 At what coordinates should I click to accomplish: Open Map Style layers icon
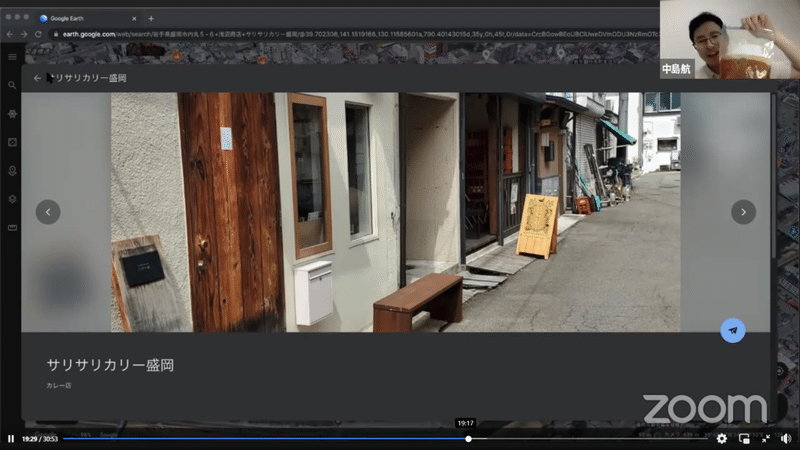[x=12, y=199]
